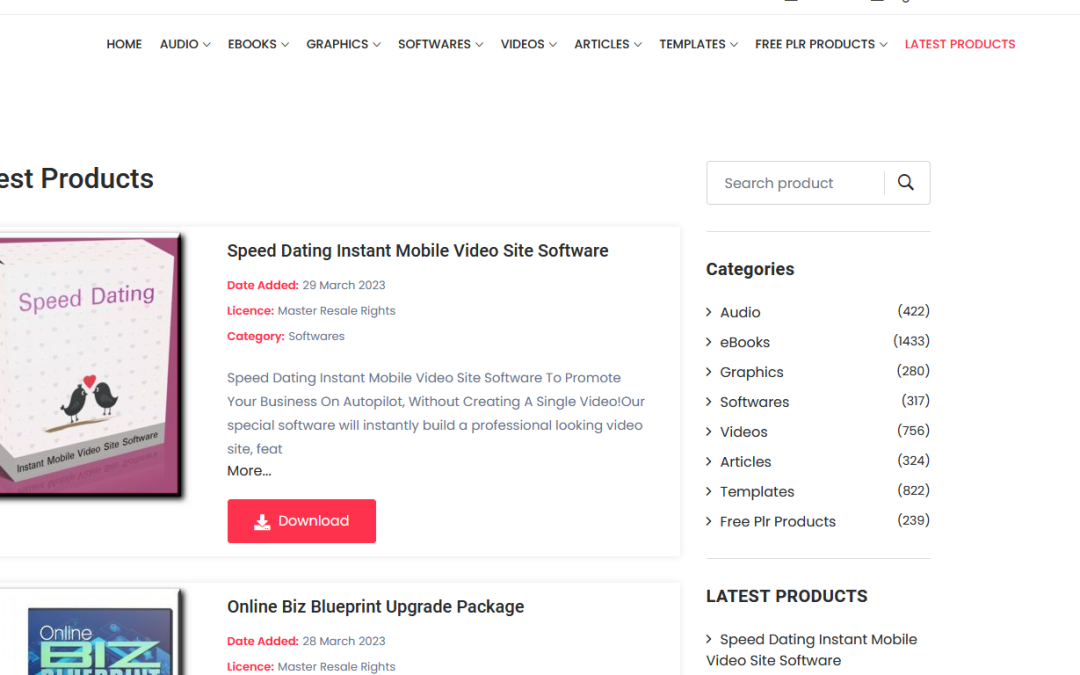Click the (280) Graphics count
This screenshot has width=1080, height=675.
click(913, 371)
